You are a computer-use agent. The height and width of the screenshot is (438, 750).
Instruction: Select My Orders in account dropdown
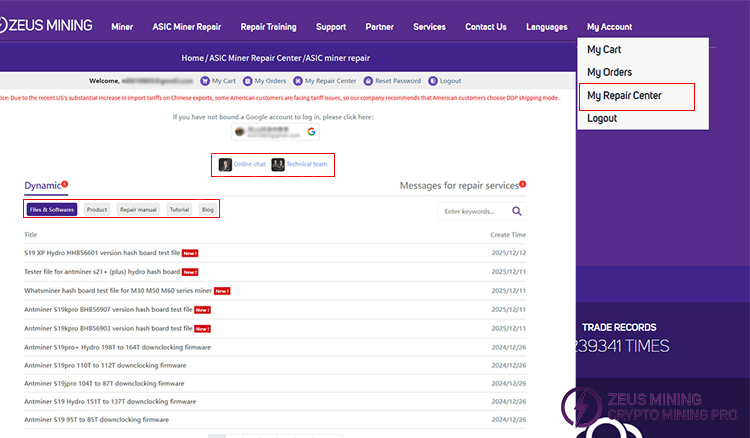tap(609, 72)
